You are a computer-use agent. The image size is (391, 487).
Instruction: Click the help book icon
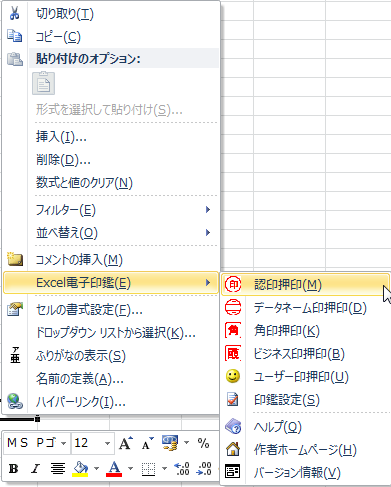tap(233, 426)
